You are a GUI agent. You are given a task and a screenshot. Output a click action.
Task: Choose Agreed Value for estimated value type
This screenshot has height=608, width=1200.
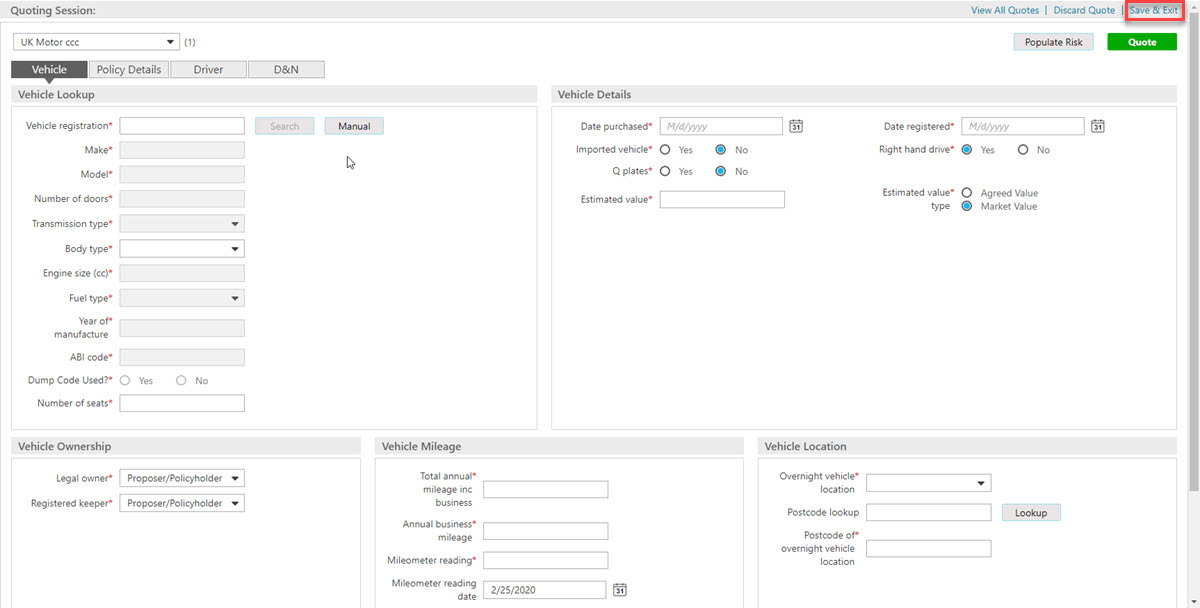(x=967, y=193)
